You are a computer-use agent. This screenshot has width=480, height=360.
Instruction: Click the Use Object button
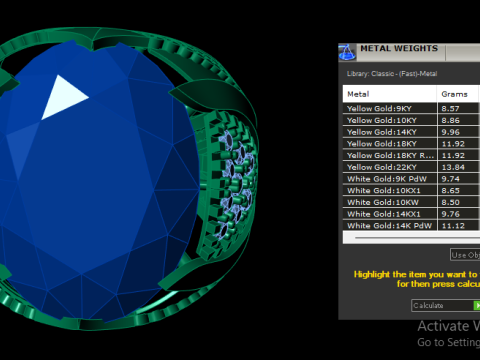pos(465,255)
